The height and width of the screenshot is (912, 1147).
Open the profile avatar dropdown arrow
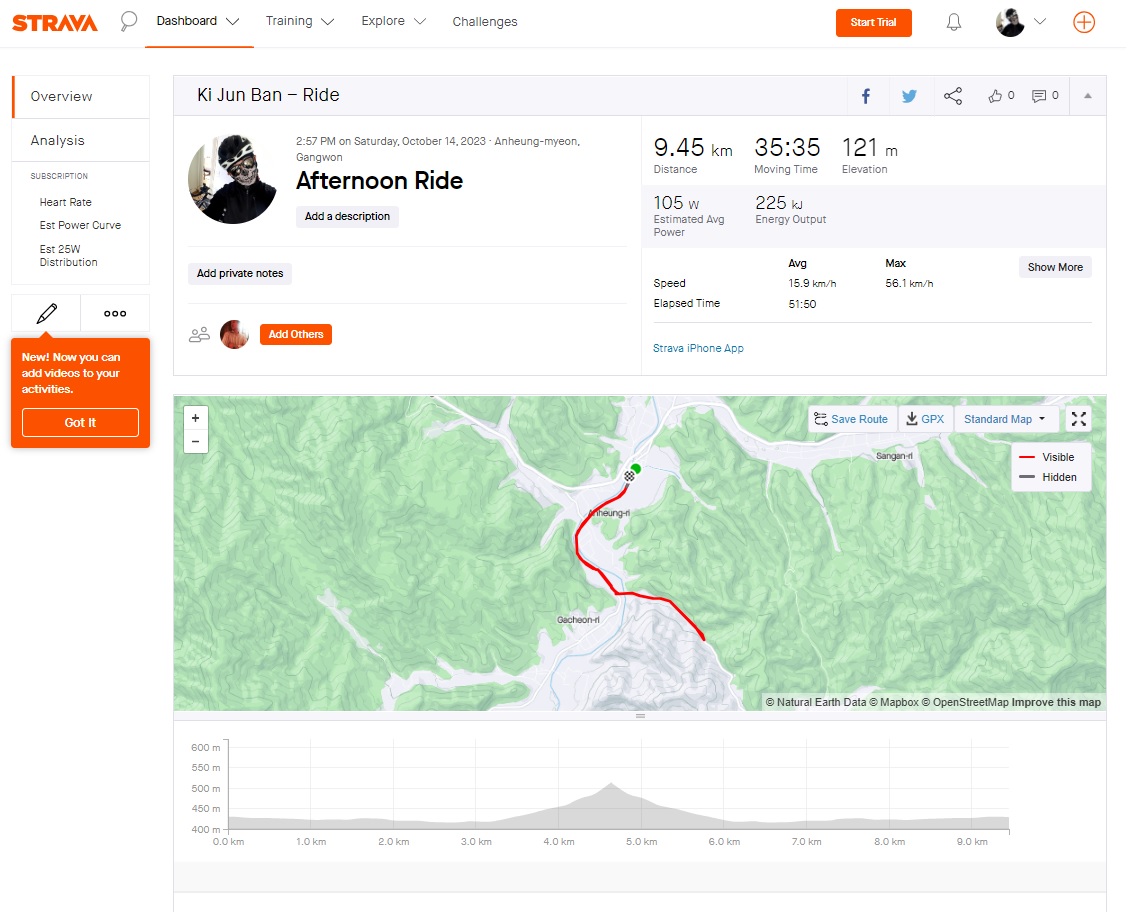pyautogui.click(x=1039, y=21)
